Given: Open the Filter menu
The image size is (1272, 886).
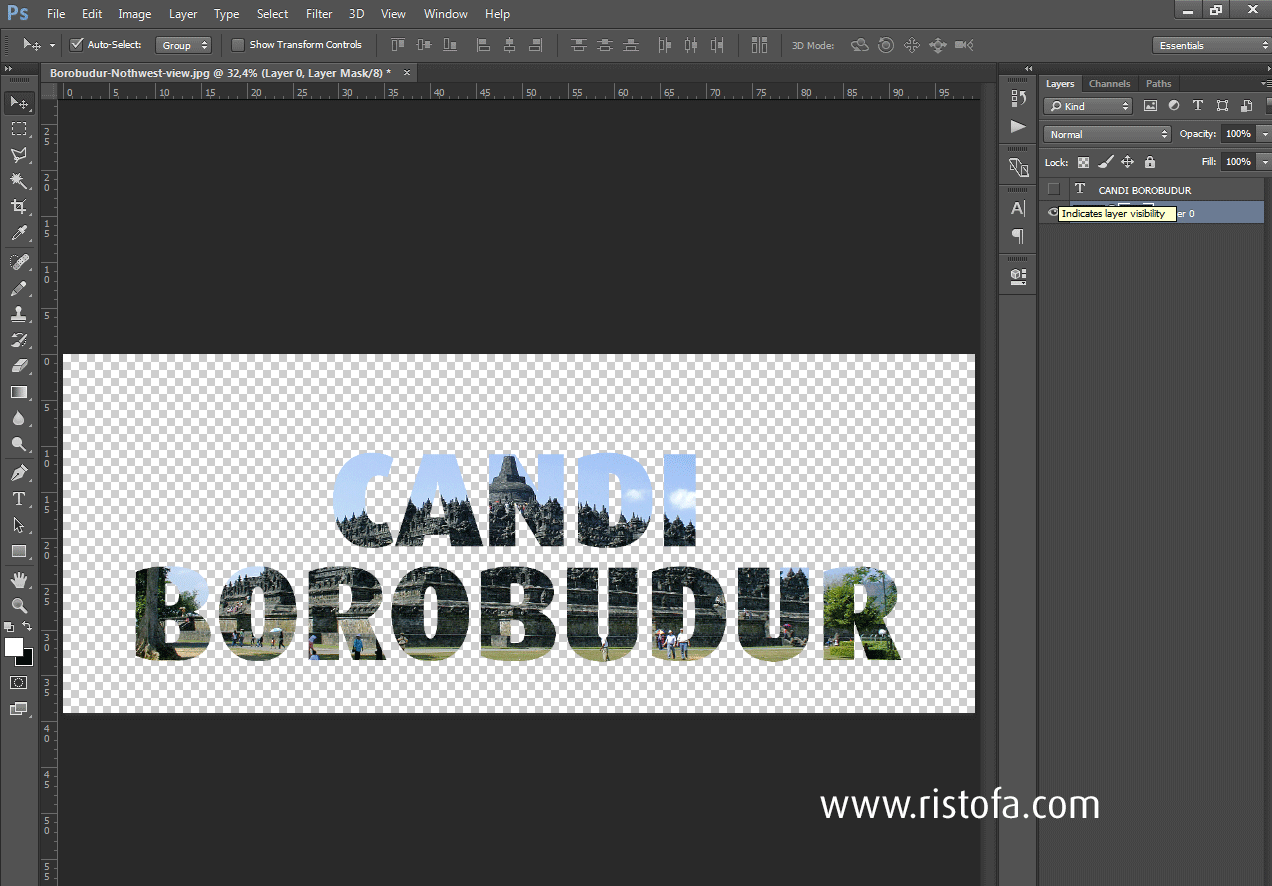Looking at the screenshot, I should (318, 13).
